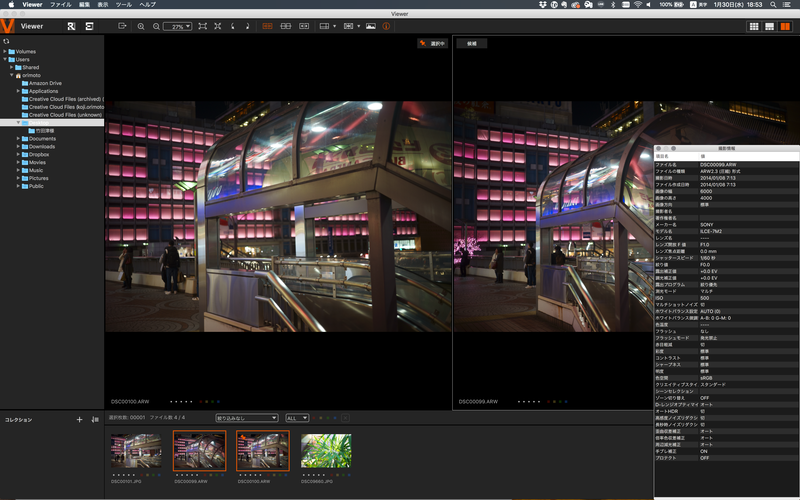Rotate image left icon
The image size is (800, 500).
pyautogui.click(x=233, y=26)
